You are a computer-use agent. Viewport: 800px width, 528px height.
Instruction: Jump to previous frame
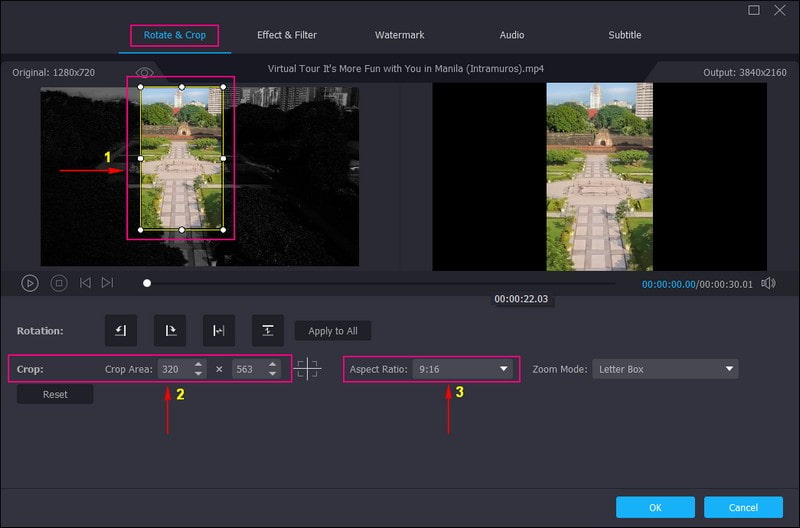tap(85, 284)
